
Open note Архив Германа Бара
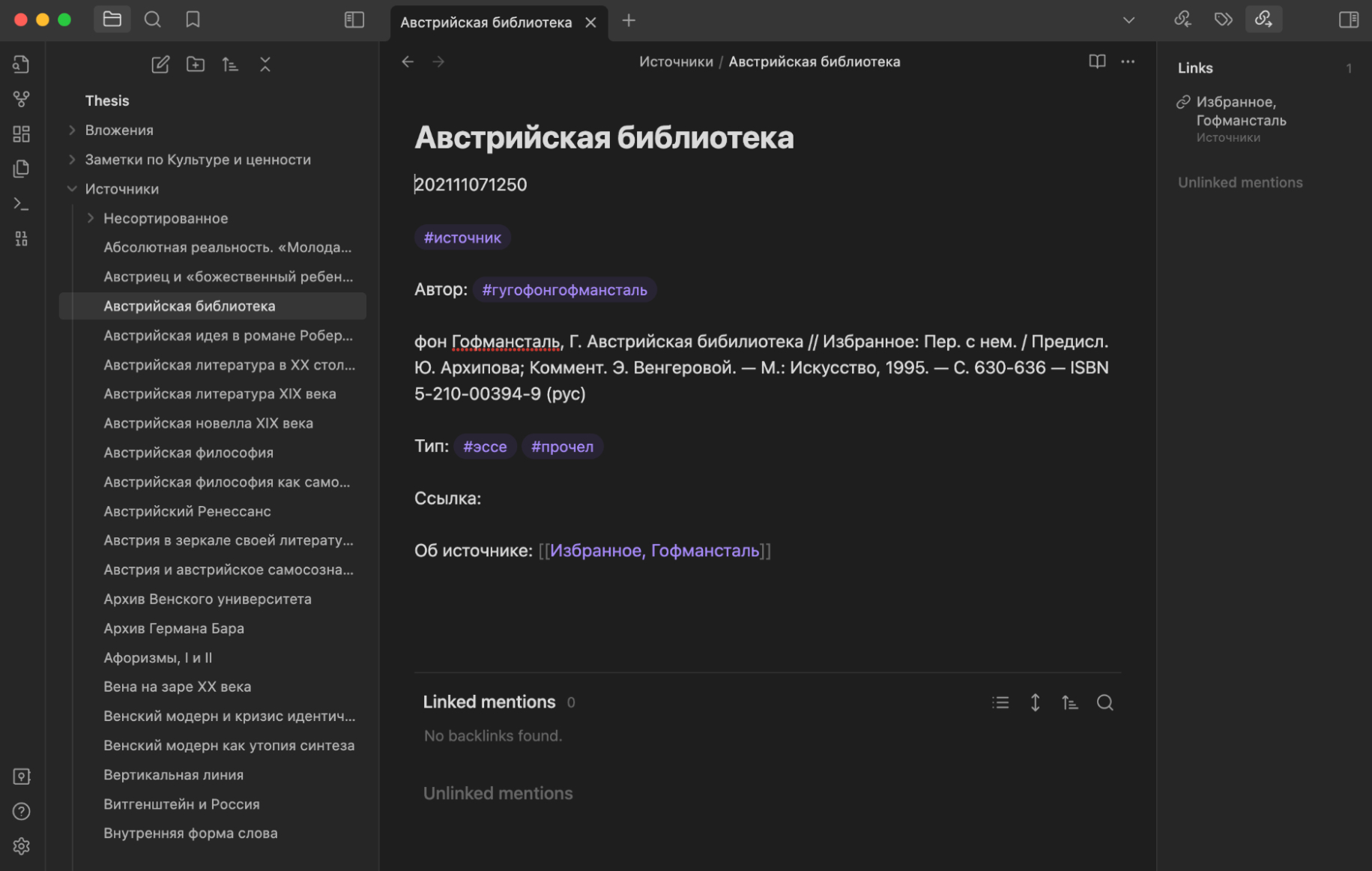pyautogui.click(x=174, y=628)
